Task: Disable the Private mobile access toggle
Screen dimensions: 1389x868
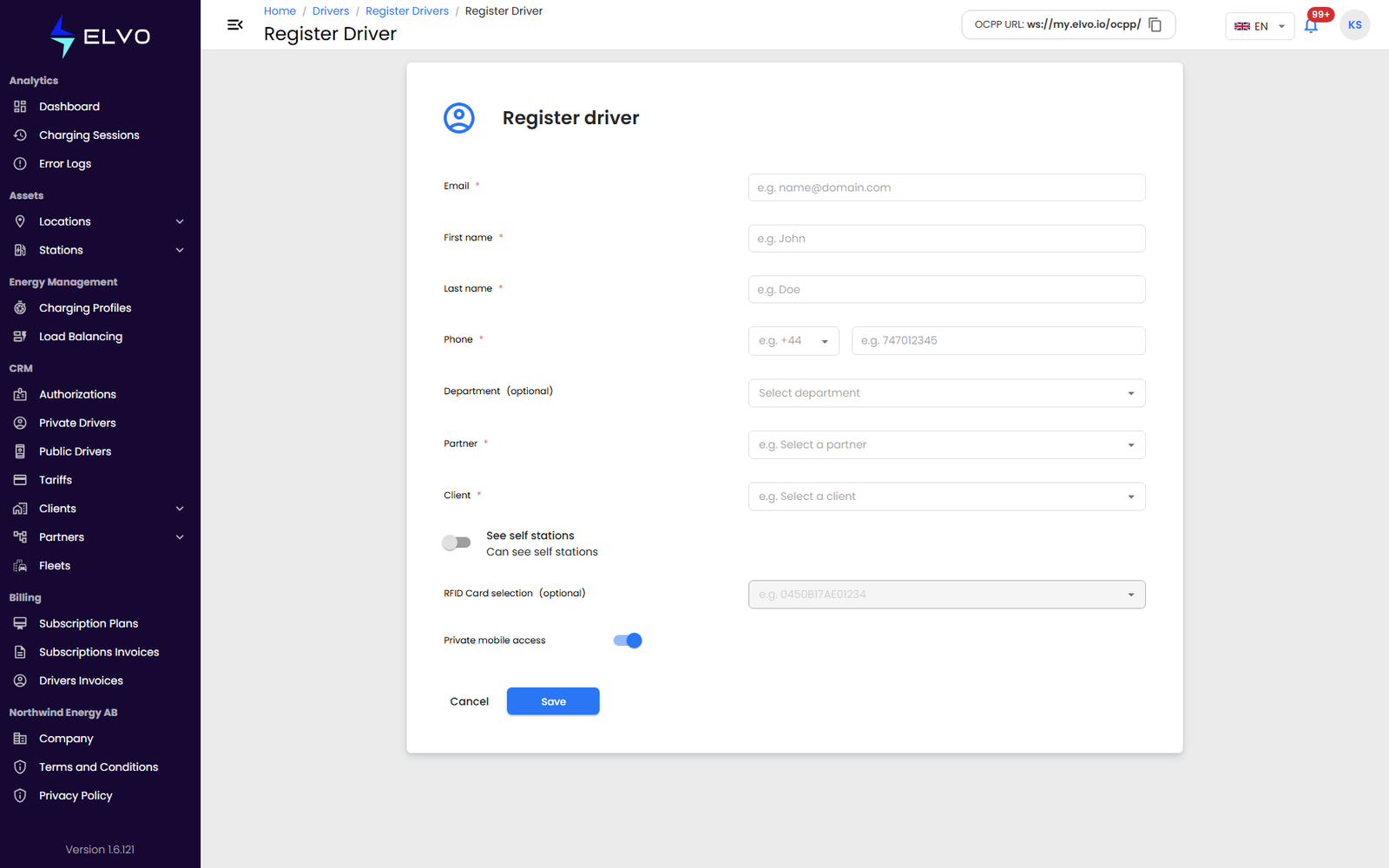Action: tap(628, 641)
